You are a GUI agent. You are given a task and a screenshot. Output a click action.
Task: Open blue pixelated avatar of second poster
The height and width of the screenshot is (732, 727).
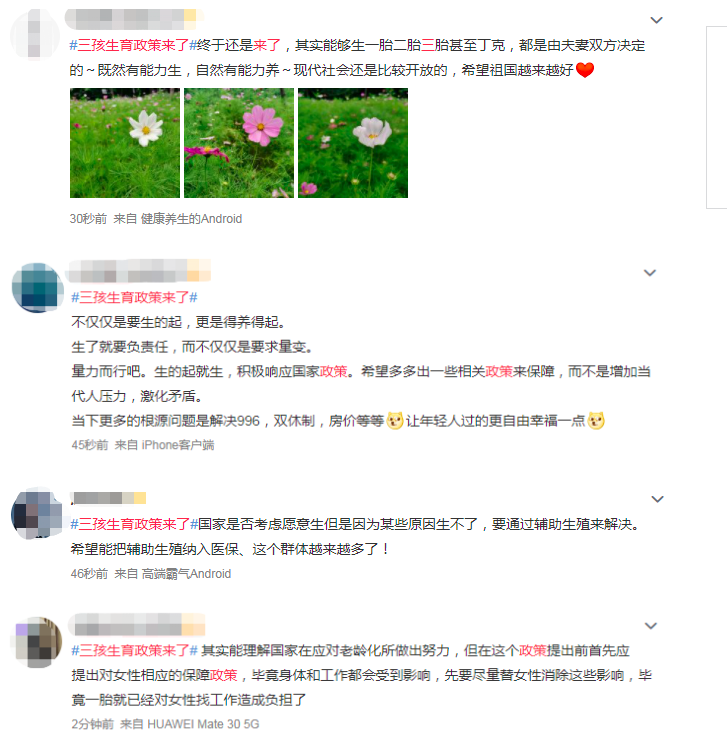click(x=37, y=288)
